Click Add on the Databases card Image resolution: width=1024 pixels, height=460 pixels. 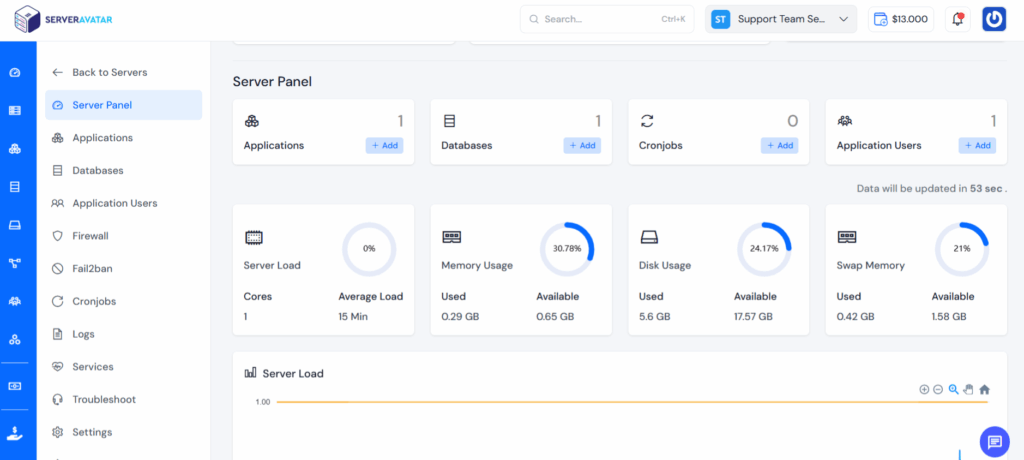click(x=582, y=145)
